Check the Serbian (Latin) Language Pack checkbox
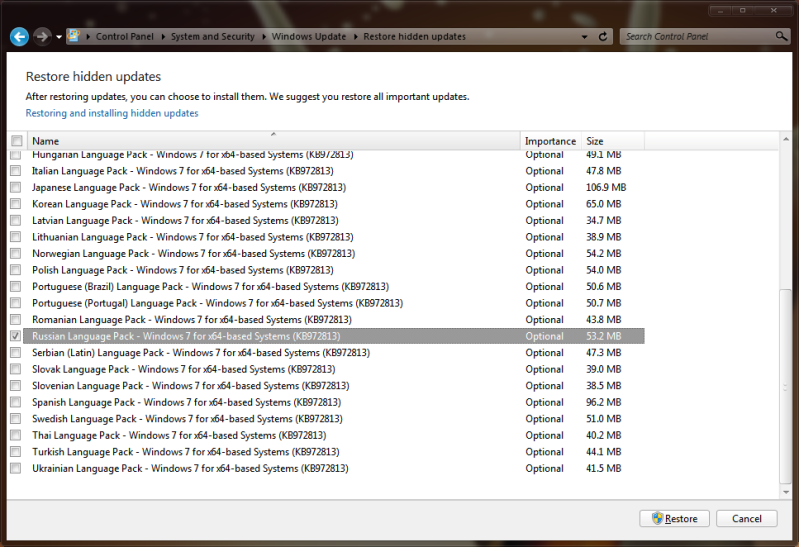Image resolution: width=799 pixels, height=547 pixels. pos(16,352)
